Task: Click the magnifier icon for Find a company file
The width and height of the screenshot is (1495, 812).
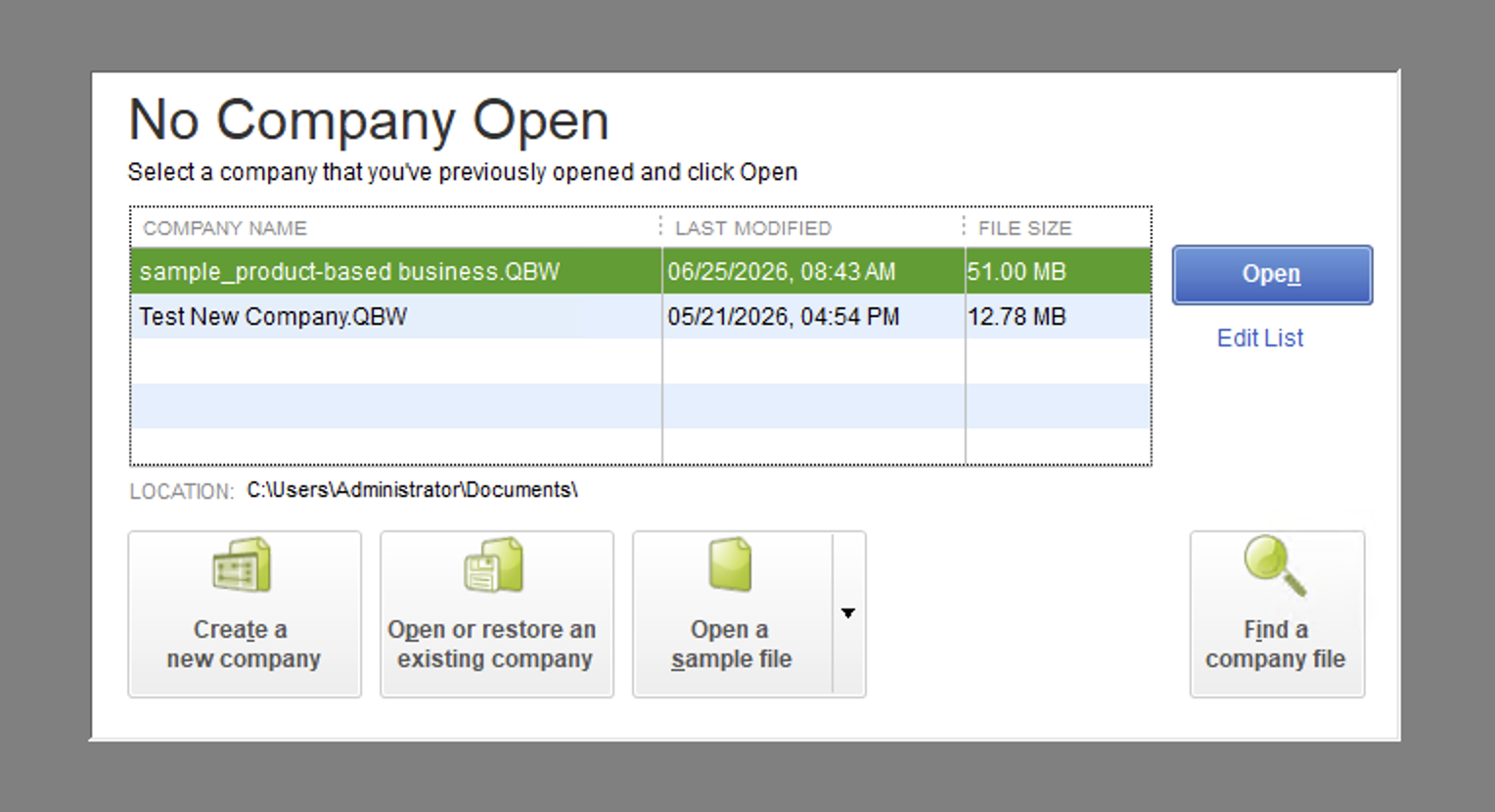Action: pyautogui.click(x=1275, y=565)
